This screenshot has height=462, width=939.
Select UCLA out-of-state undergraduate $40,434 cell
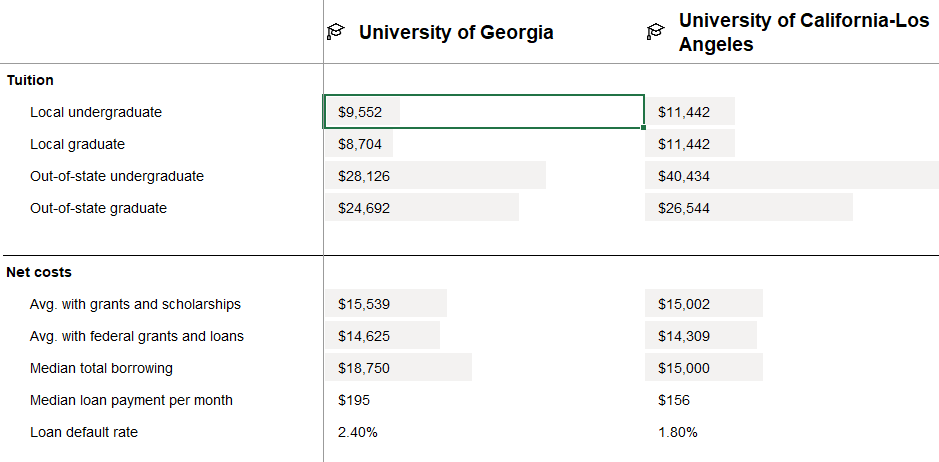[x=684, y=176]
